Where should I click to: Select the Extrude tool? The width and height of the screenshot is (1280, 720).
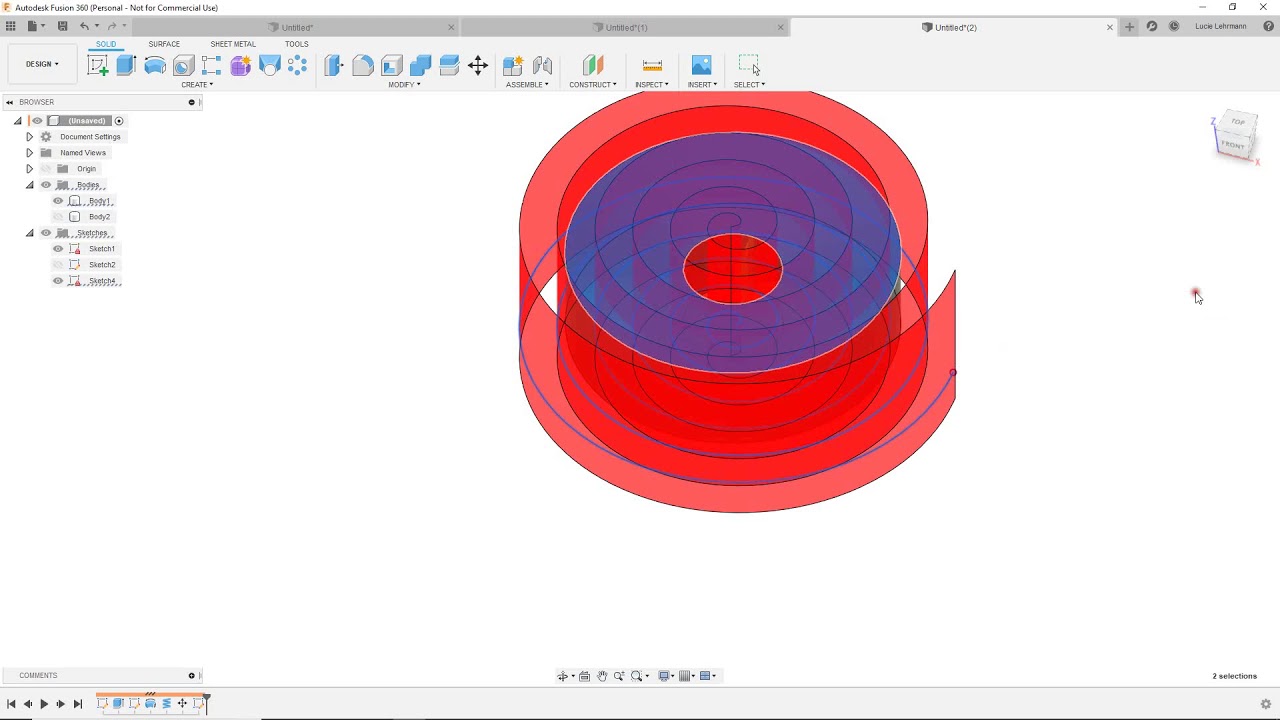pyautogui.click(x=126, y=66)
